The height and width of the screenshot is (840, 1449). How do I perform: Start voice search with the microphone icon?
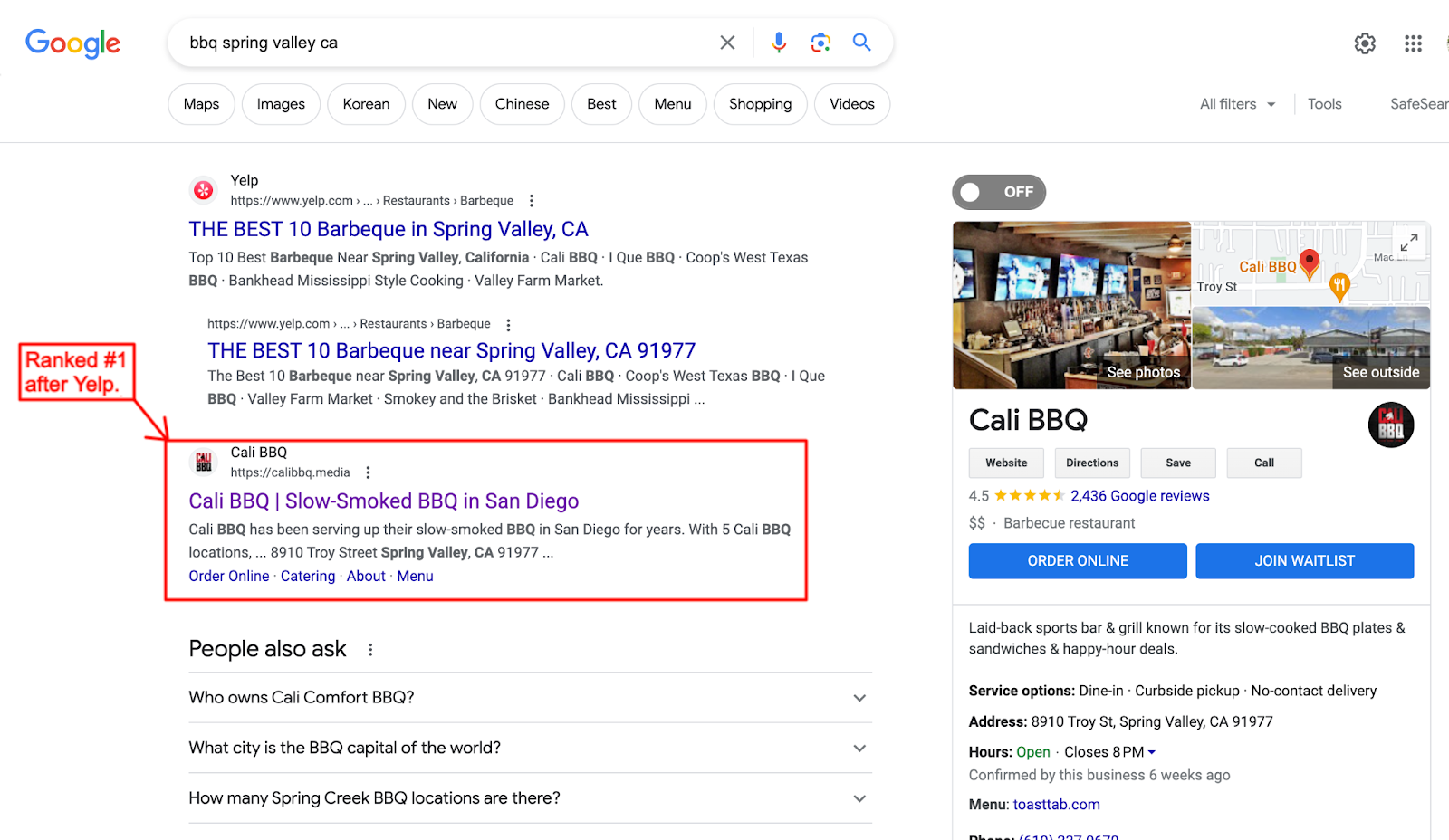(779, 43)
